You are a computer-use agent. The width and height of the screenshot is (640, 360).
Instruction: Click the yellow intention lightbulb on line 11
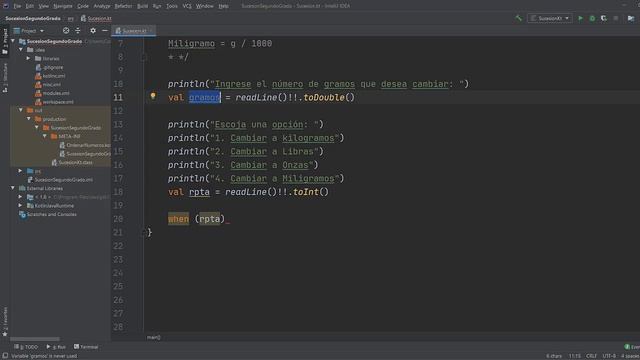click(x=153, y=96)
